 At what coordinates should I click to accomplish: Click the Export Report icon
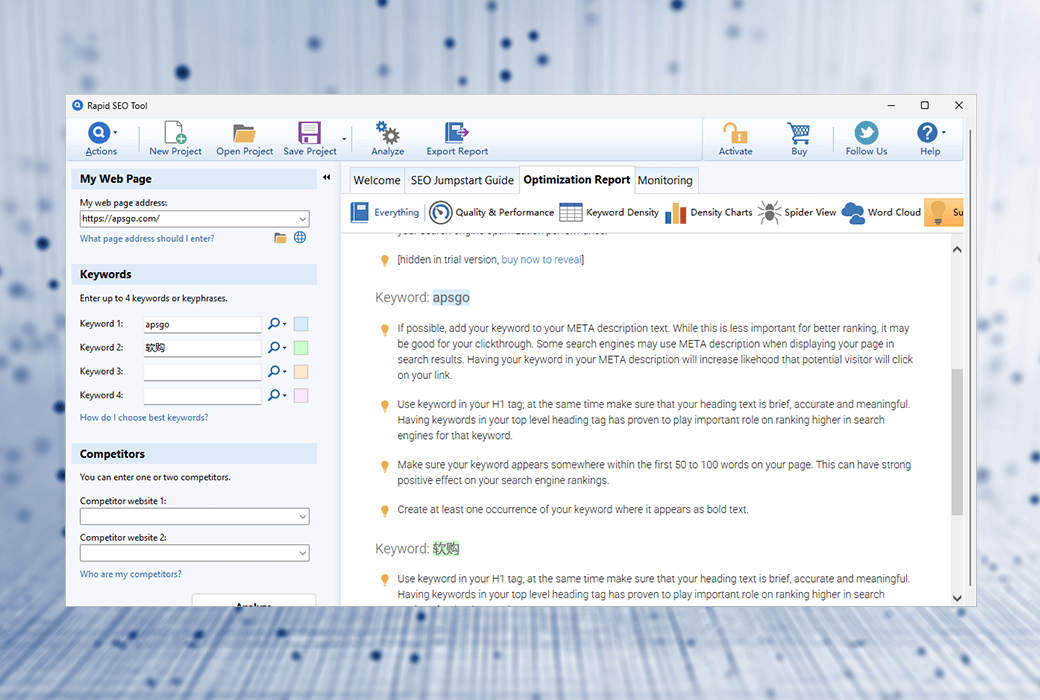click(456, 133)
